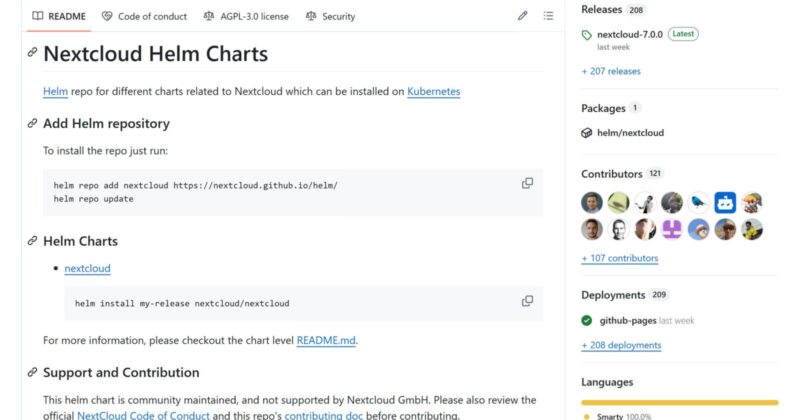The width and height of the screenshot is (800, 420).
Task: Click anchor link icon beside Nextcloud Helm Charts
Action: point(33,53)
